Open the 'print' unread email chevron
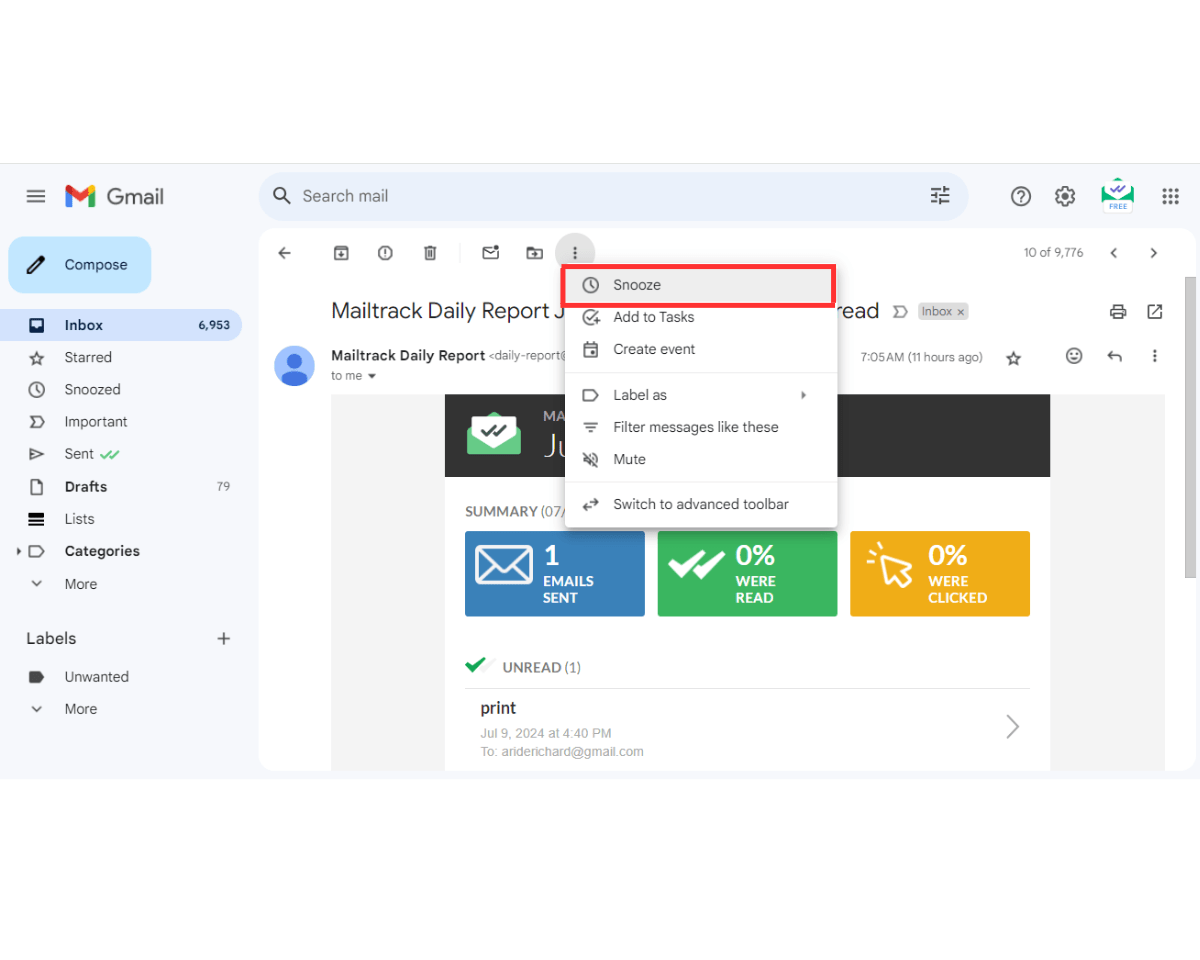Image resolution: width=1200 pixels, height=960 pixels. click(x=1012, y=727)
